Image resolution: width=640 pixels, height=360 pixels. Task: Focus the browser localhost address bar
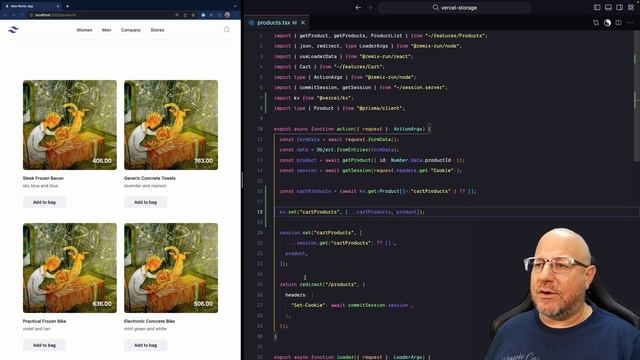[102, 15]
